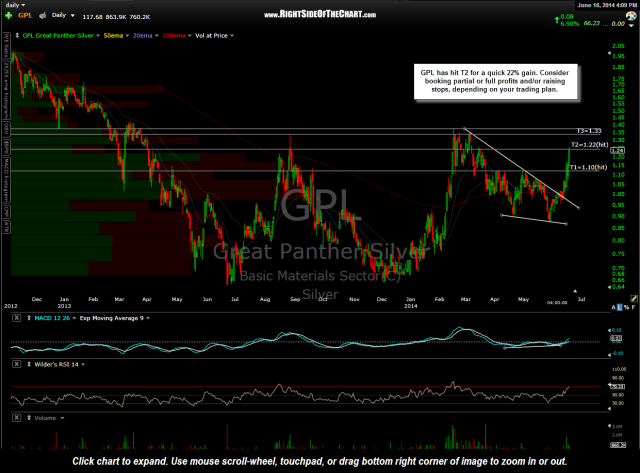Click the time axis arrow above Jul

(575, 291)
